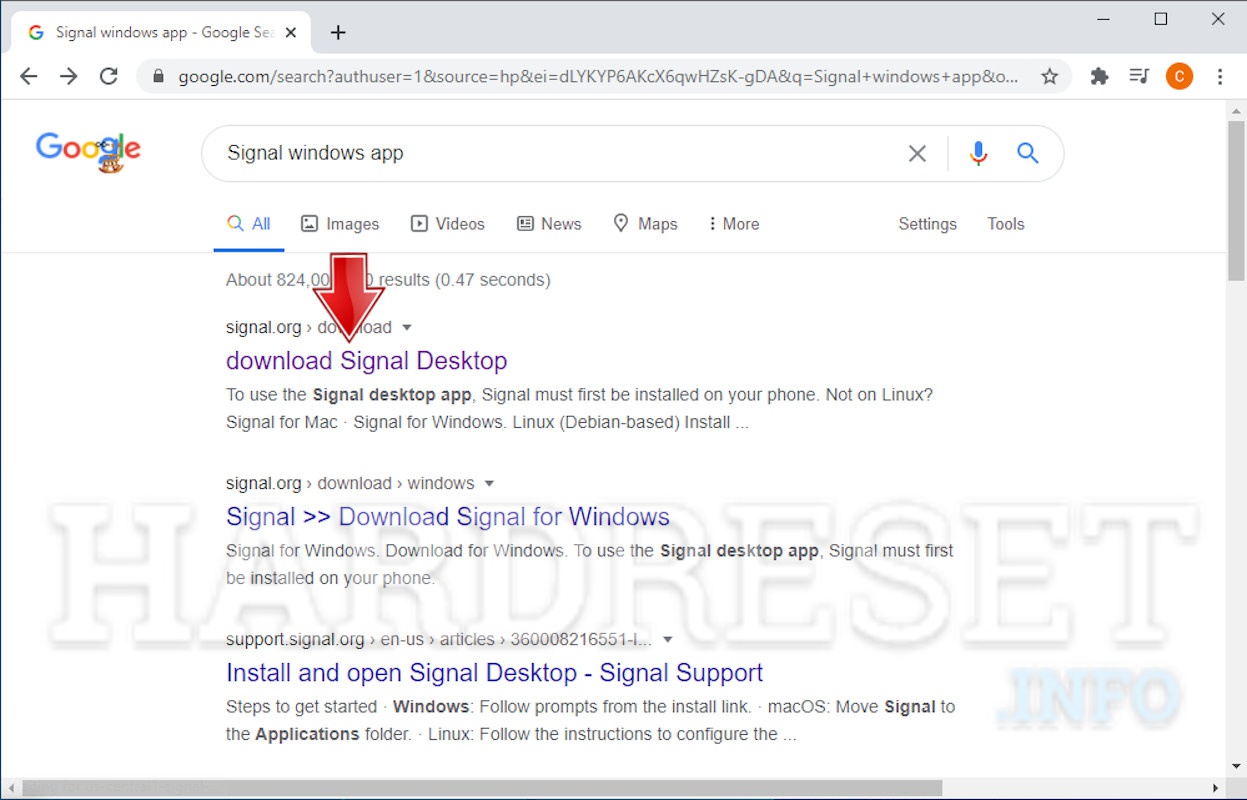Image resolution: width=1247 pixels, height=800 pixels.
Task: Open the download Signal Desktop result
Action: pyautogui.click(x=367, y=360)
